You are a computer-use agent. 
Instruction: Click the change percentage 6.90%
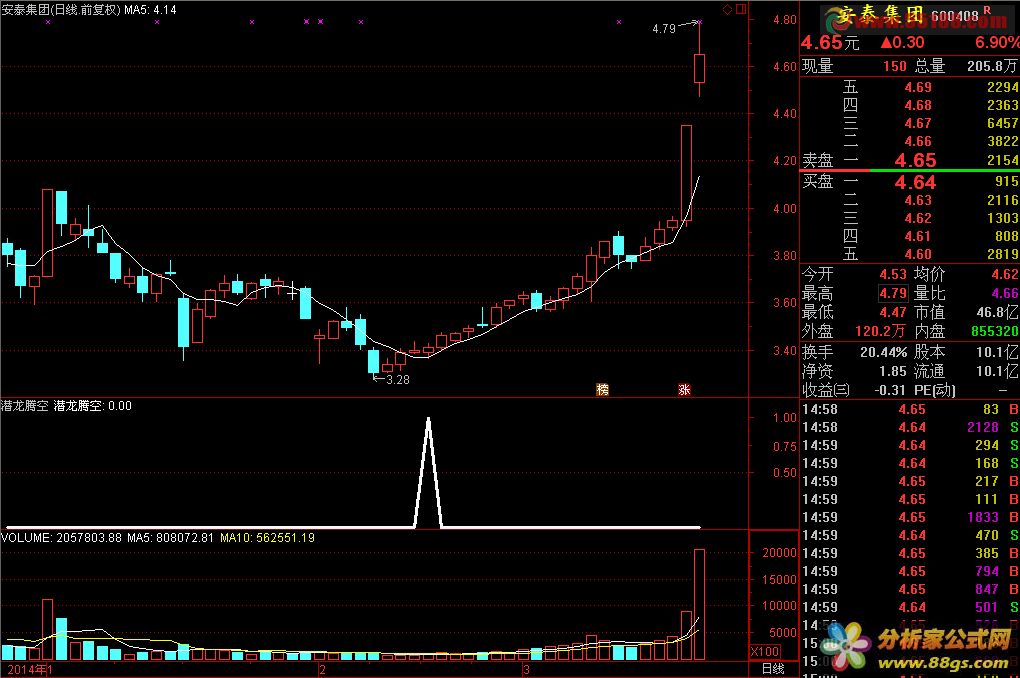click(x=997, y=43)
